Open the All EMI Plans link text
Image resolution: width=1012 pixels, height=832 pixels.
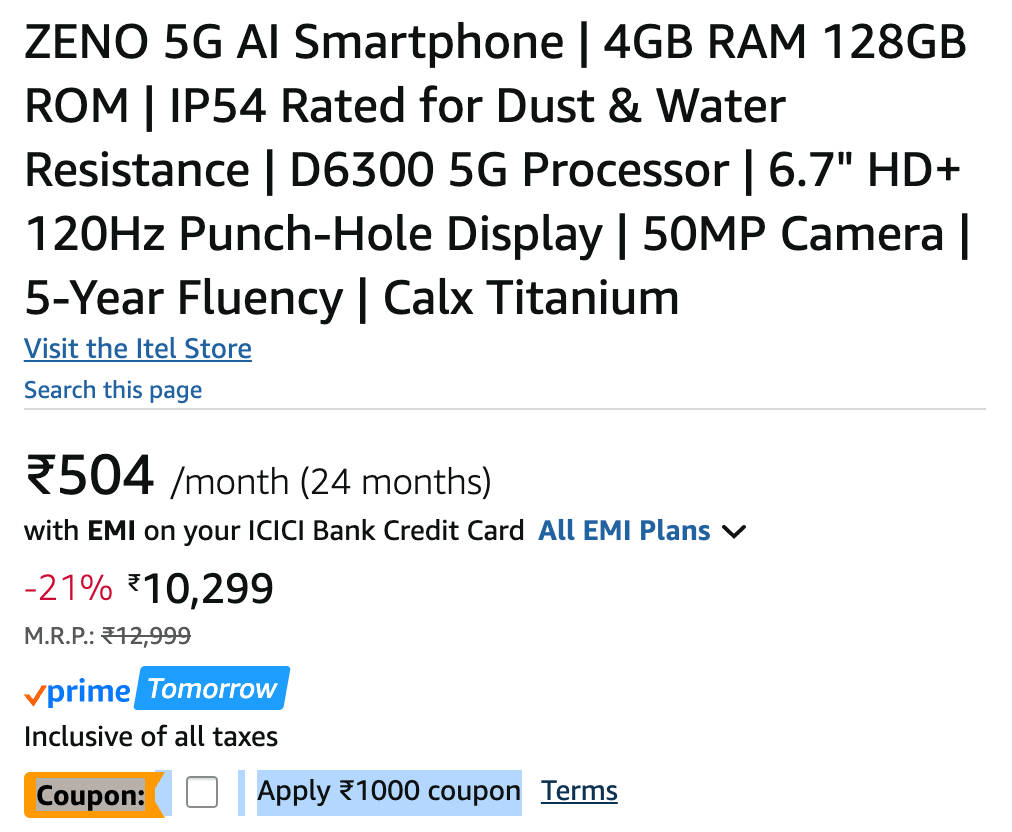(x=624, y=531)
